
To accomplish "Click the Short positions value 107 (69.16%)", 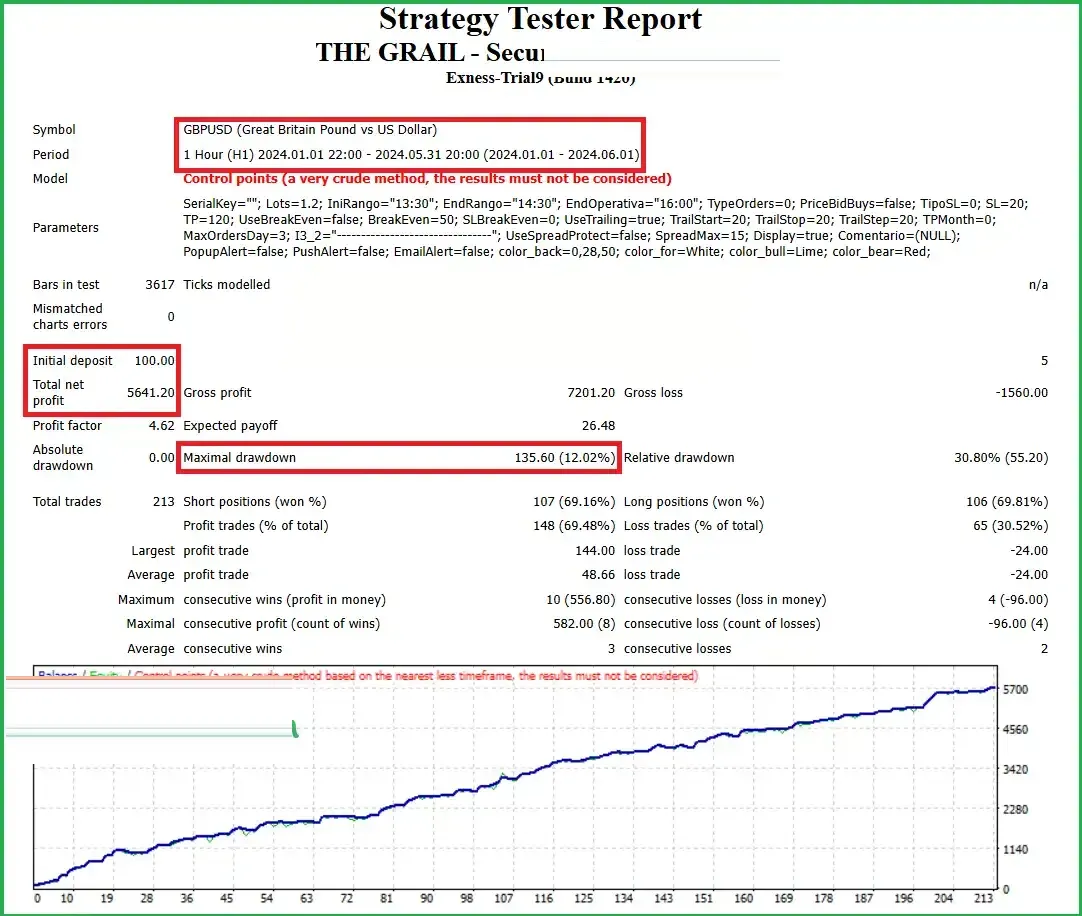I will (573, 502).
